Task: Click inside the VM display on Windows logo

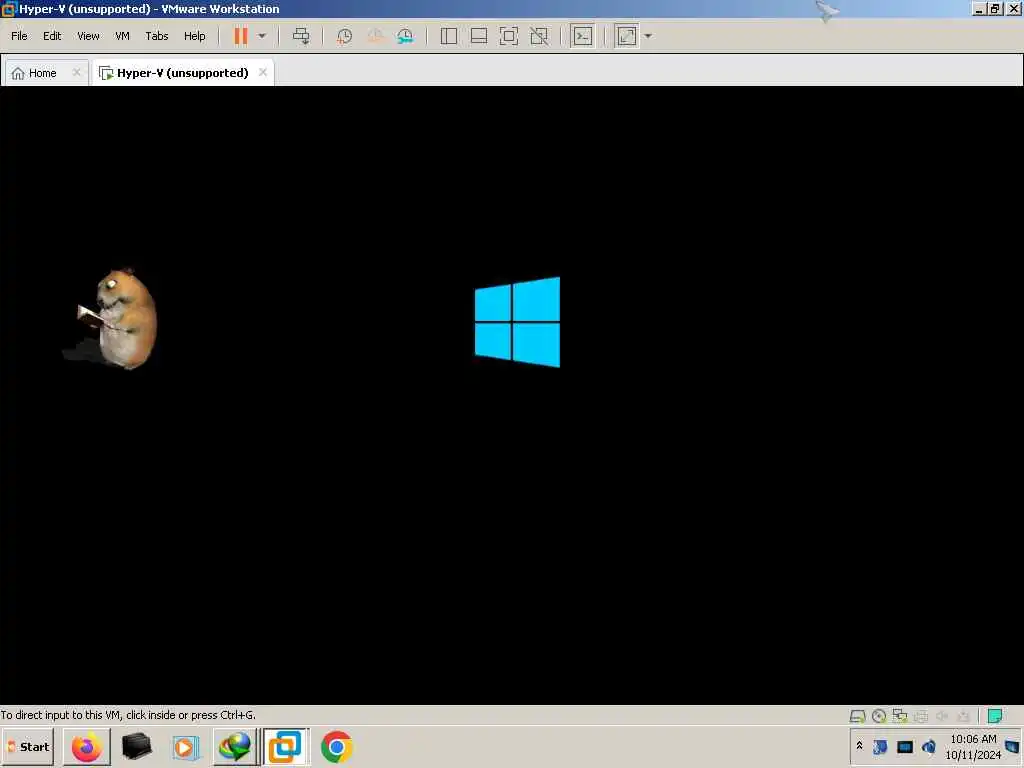Action: click(x=517, y=322)
